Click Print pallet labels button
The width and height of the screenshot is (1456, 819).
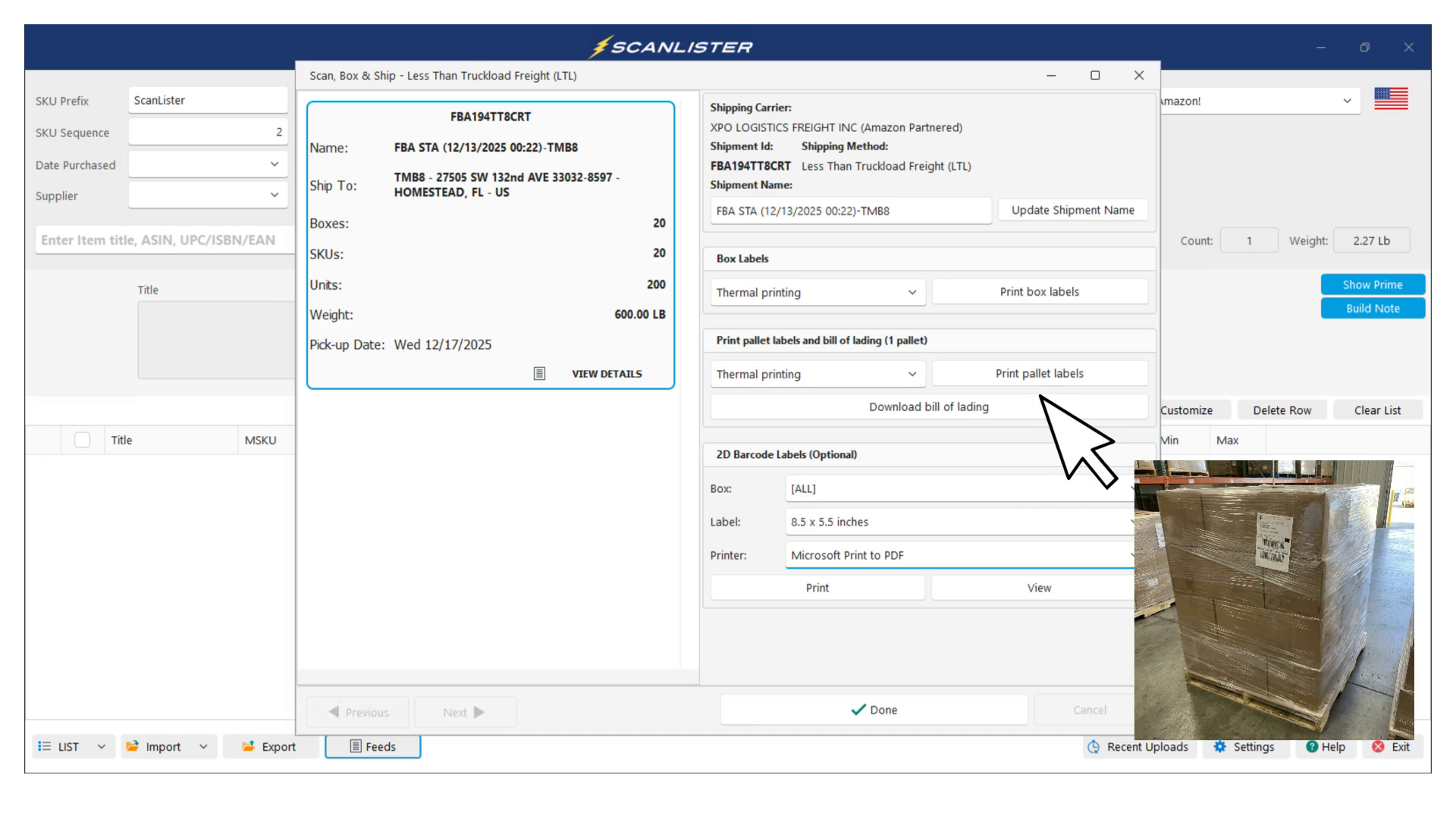click(1039, 374)
